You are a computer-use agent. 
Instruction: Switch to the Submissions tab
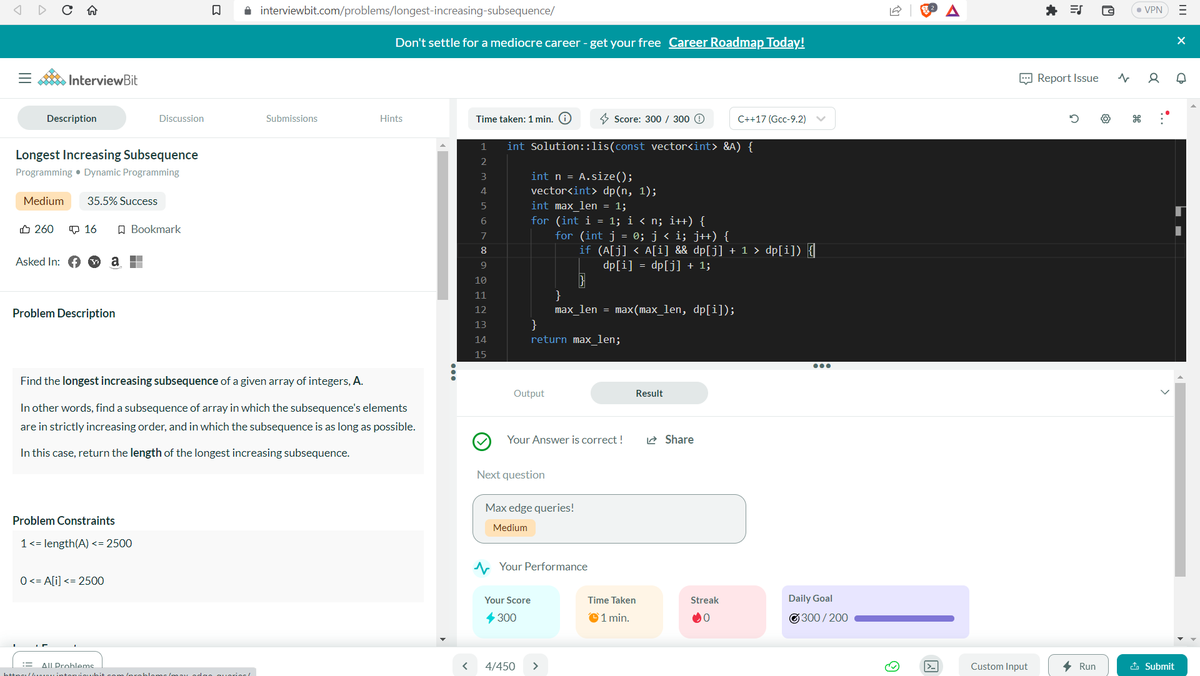(291, 118)
